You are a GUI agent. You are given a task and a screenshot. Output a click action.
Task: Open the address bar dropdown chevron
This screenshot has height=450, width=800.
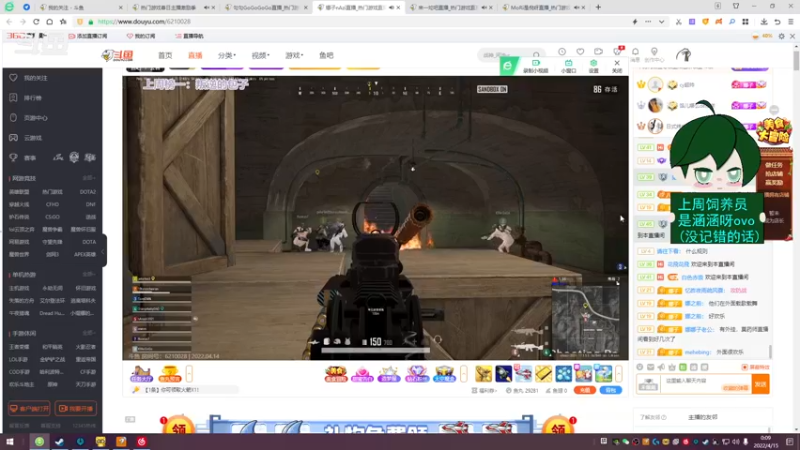click(661, 22)
